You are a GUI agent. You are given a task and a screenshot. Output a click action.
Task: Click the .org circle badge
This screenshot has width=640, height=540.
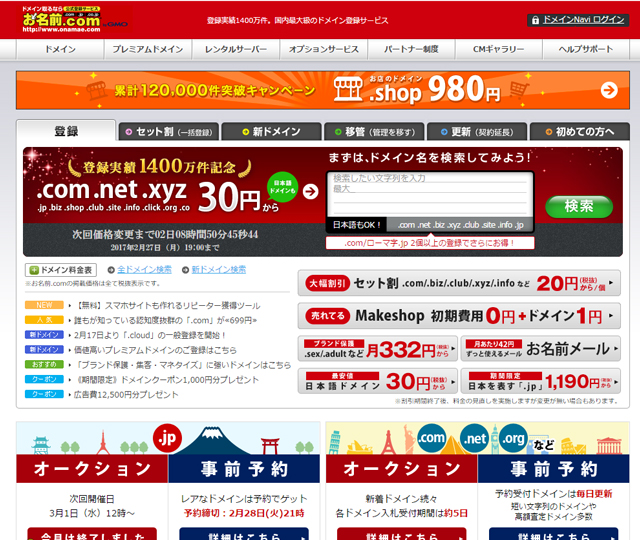[x=513, y=438]
